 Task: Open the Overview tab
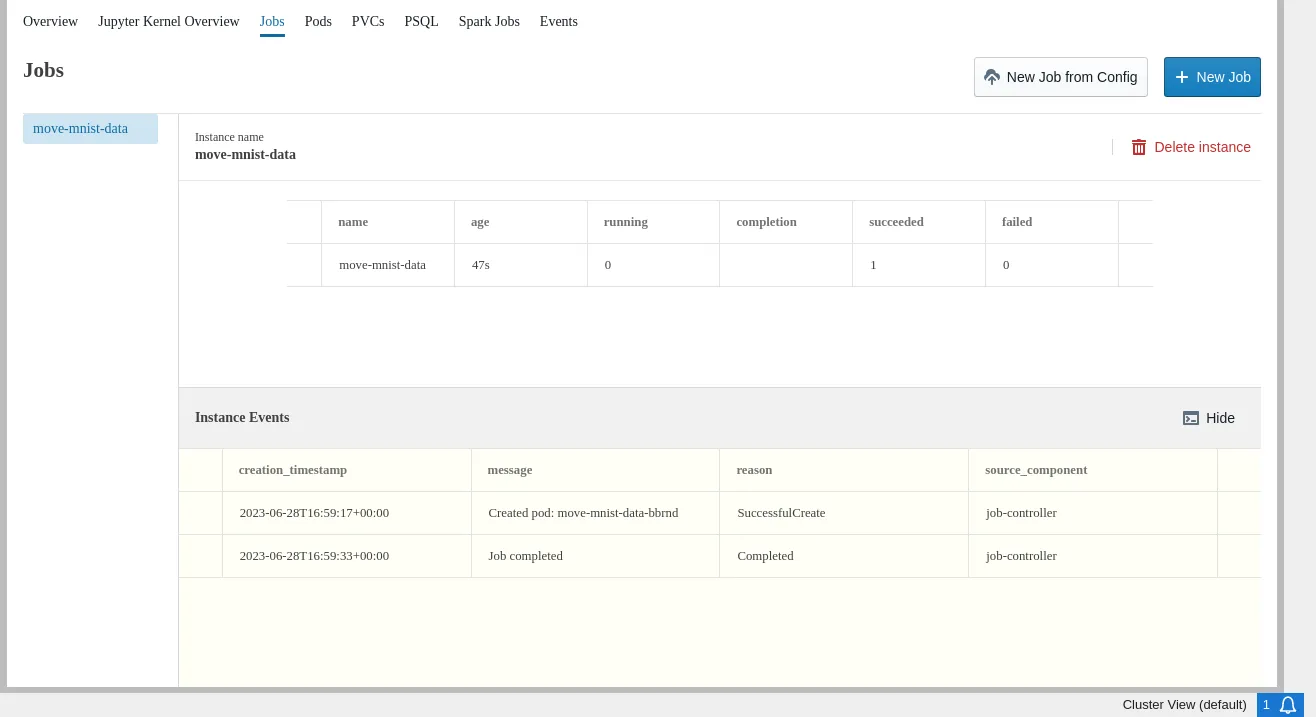pos(50,21)
